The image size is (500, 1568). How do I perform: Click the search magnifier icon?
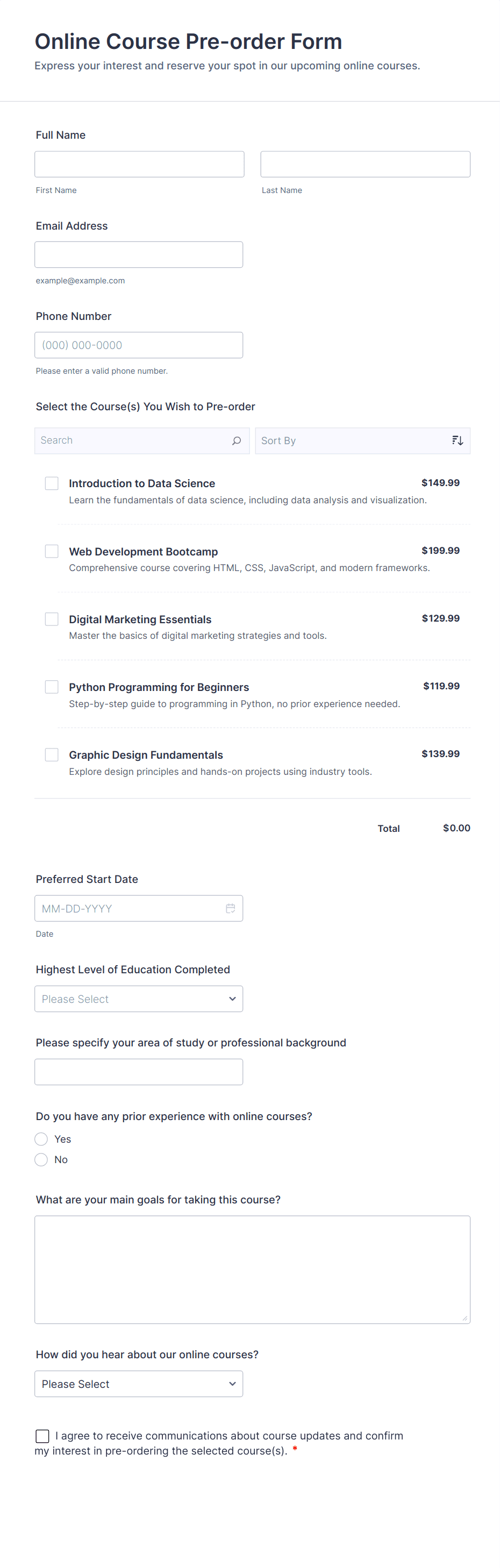point(237,441)
